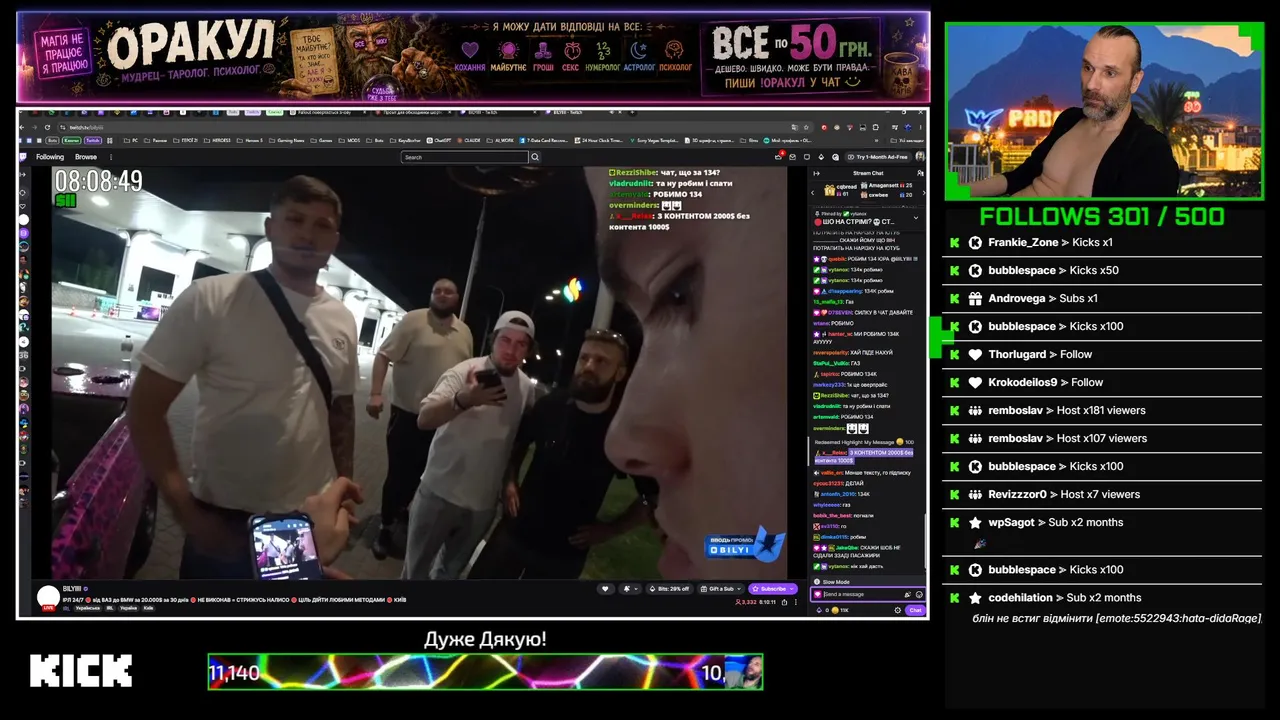This screenshot has width=1280, height=720.
Task: Open the Following tab on Twitch
Action: (50, 157)
